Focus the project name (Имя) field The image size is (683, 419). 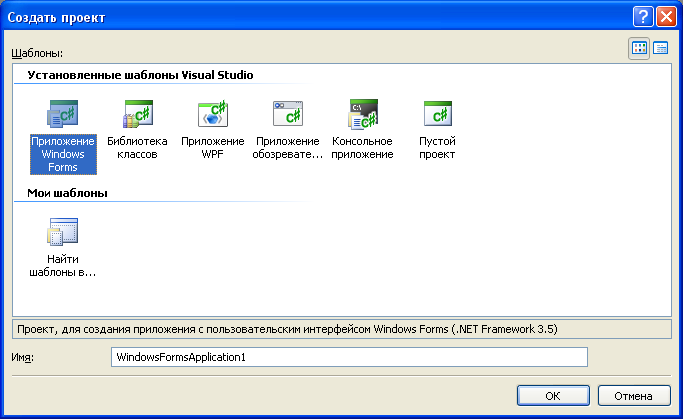[349, 357]
